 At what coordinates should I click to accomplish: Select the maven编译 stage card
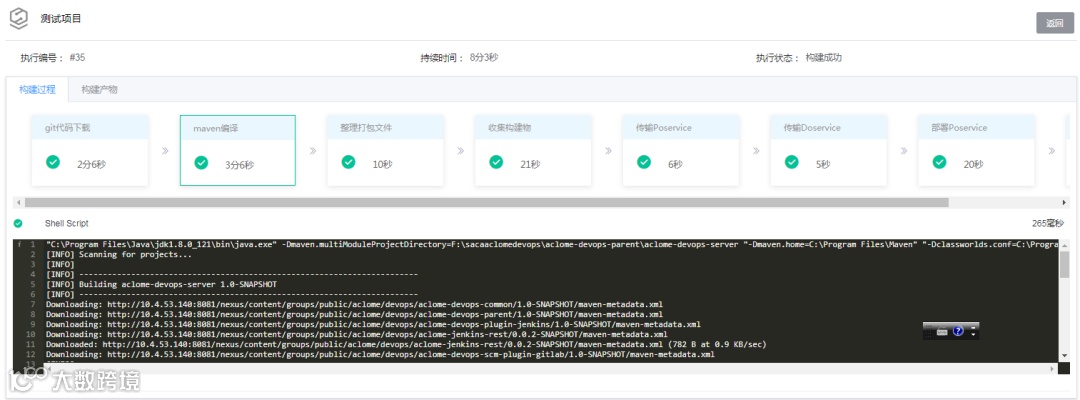(x=238, y=150)
